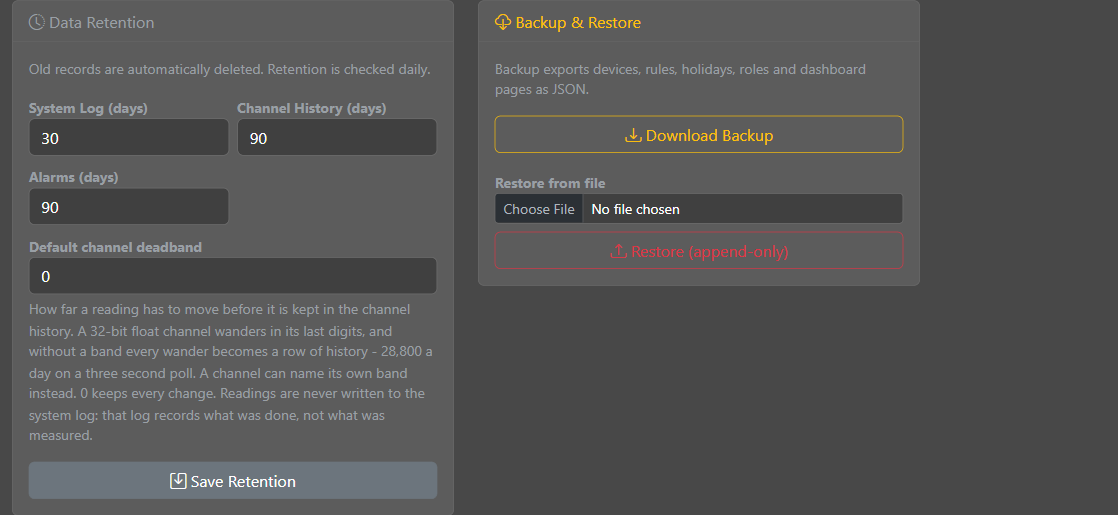Save the retention settings
This screenshot has width=1118, height=515.
click(x=232, y=481)
